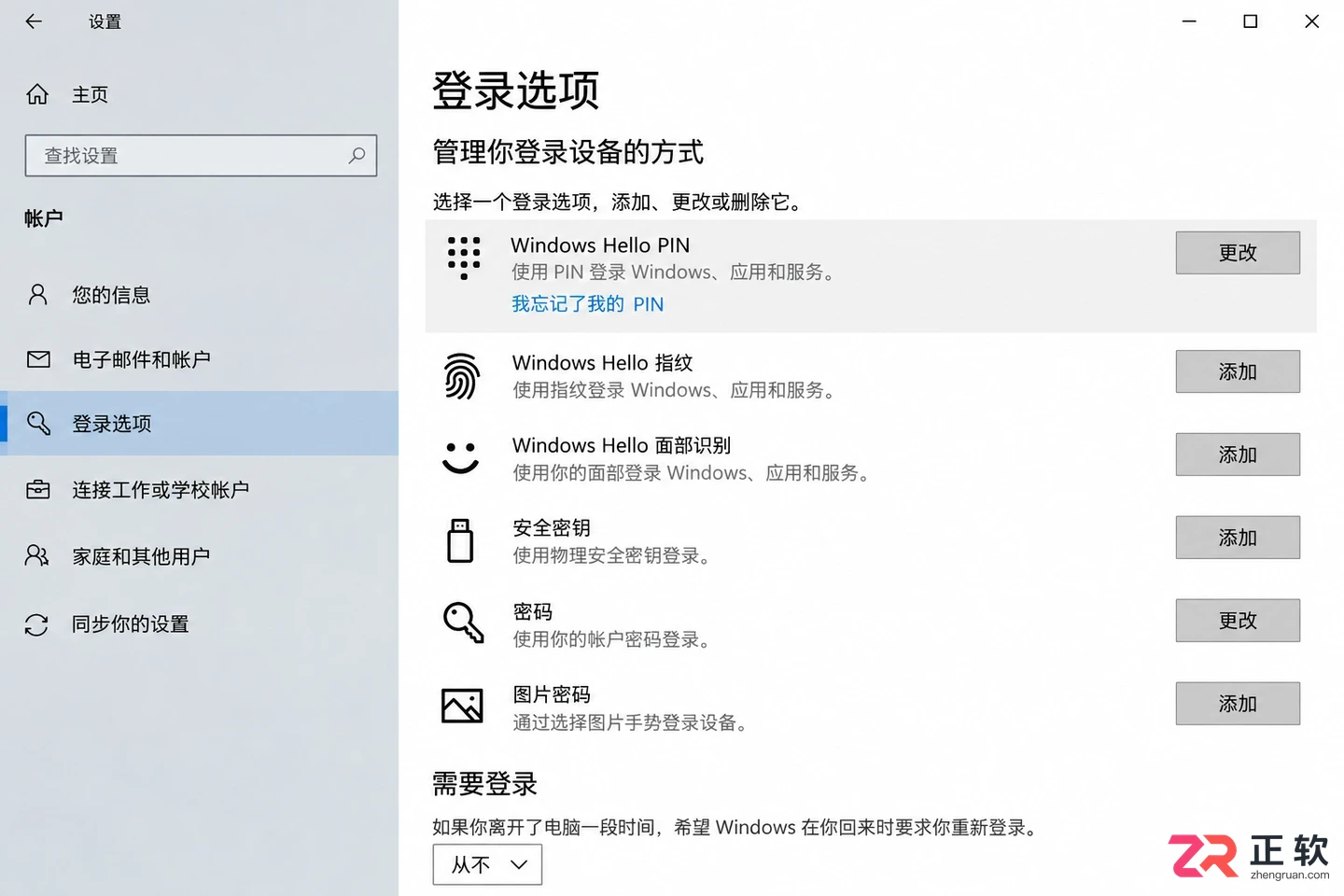The width and height of the screenshot is (1344, 896).
Task: Click the key icon beside 登录选项 sidebar item
Action: [x=38, y=423]
